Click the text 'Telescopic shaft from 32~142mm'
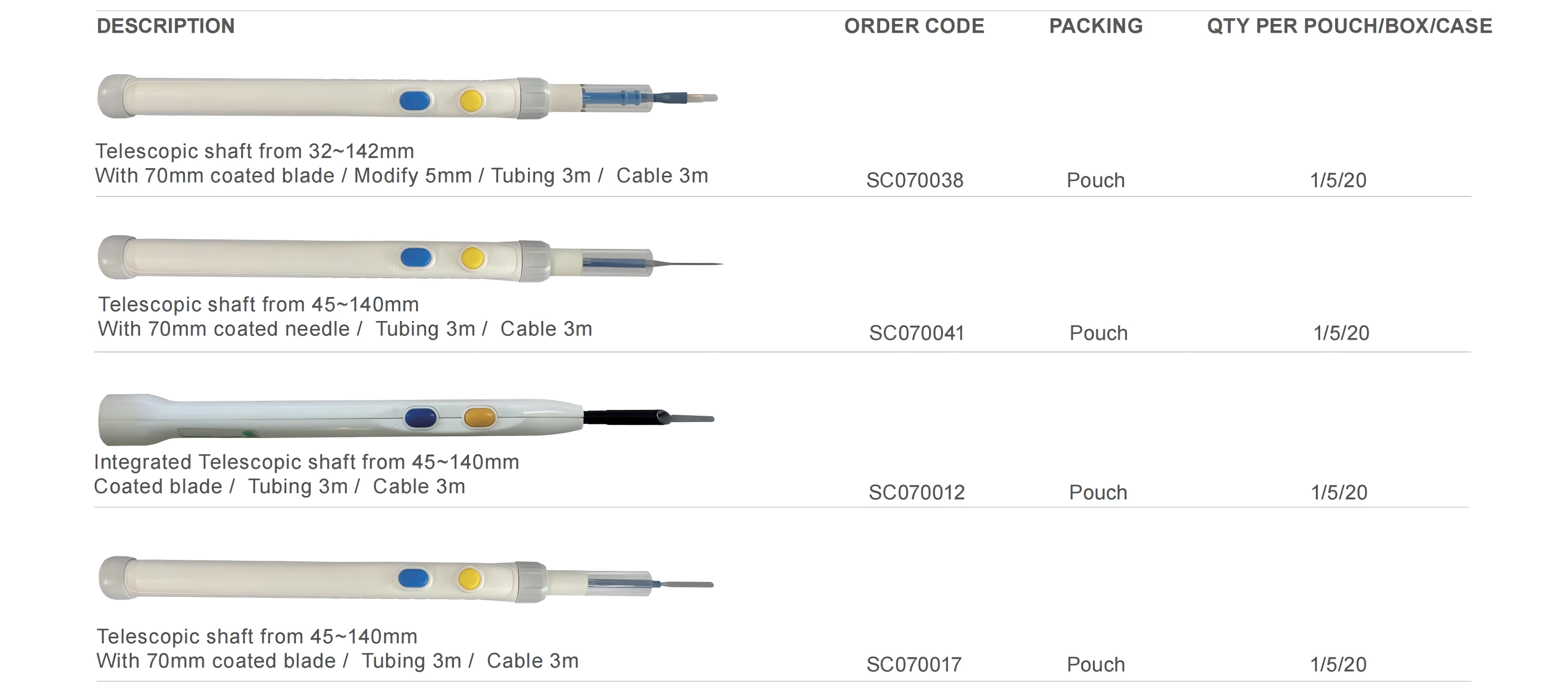The image size is (1568, 692). point(255,151)
